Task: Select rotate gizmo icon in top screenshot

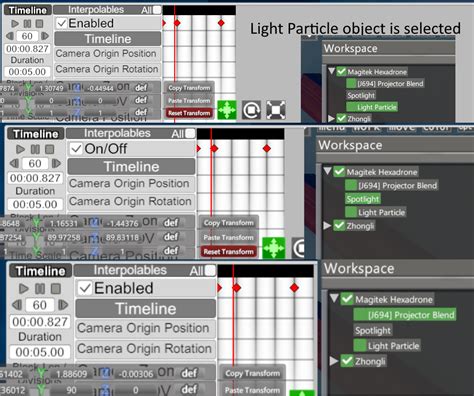Action: pyautogui.click(x=251, y=110)
